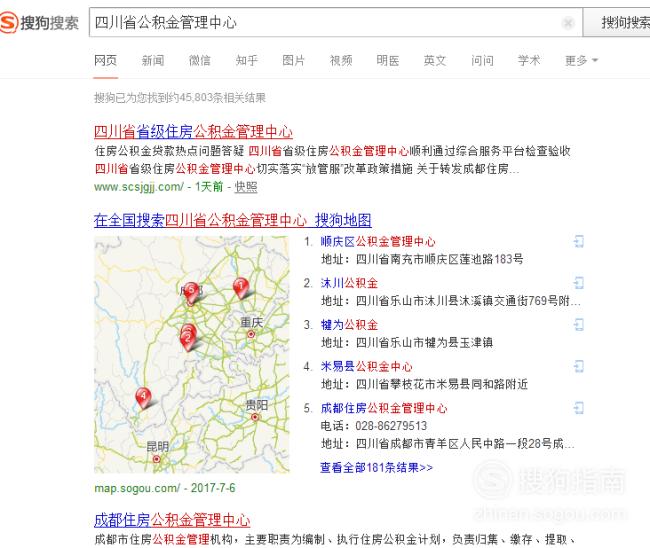Click the Sogou logo icon

(x=8, y=22)
